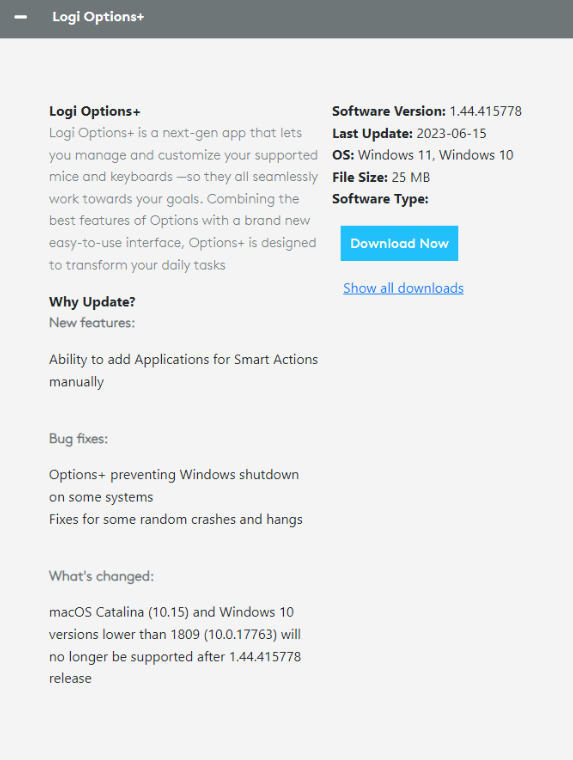573x760 pixels.
Task: Click the bold Logi Options+ heading above the description
Action: pyautogui.click(x=95, y=111)
